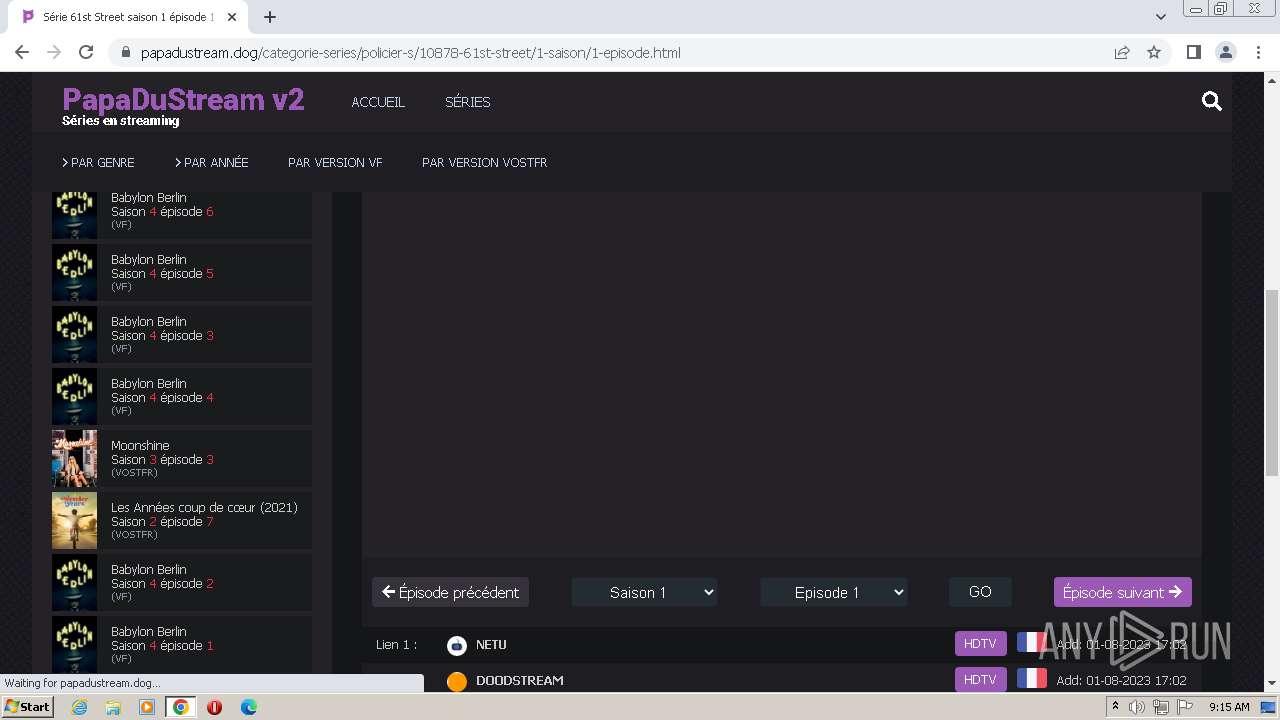Click the video player area
1280x720 pixels.
781,374
